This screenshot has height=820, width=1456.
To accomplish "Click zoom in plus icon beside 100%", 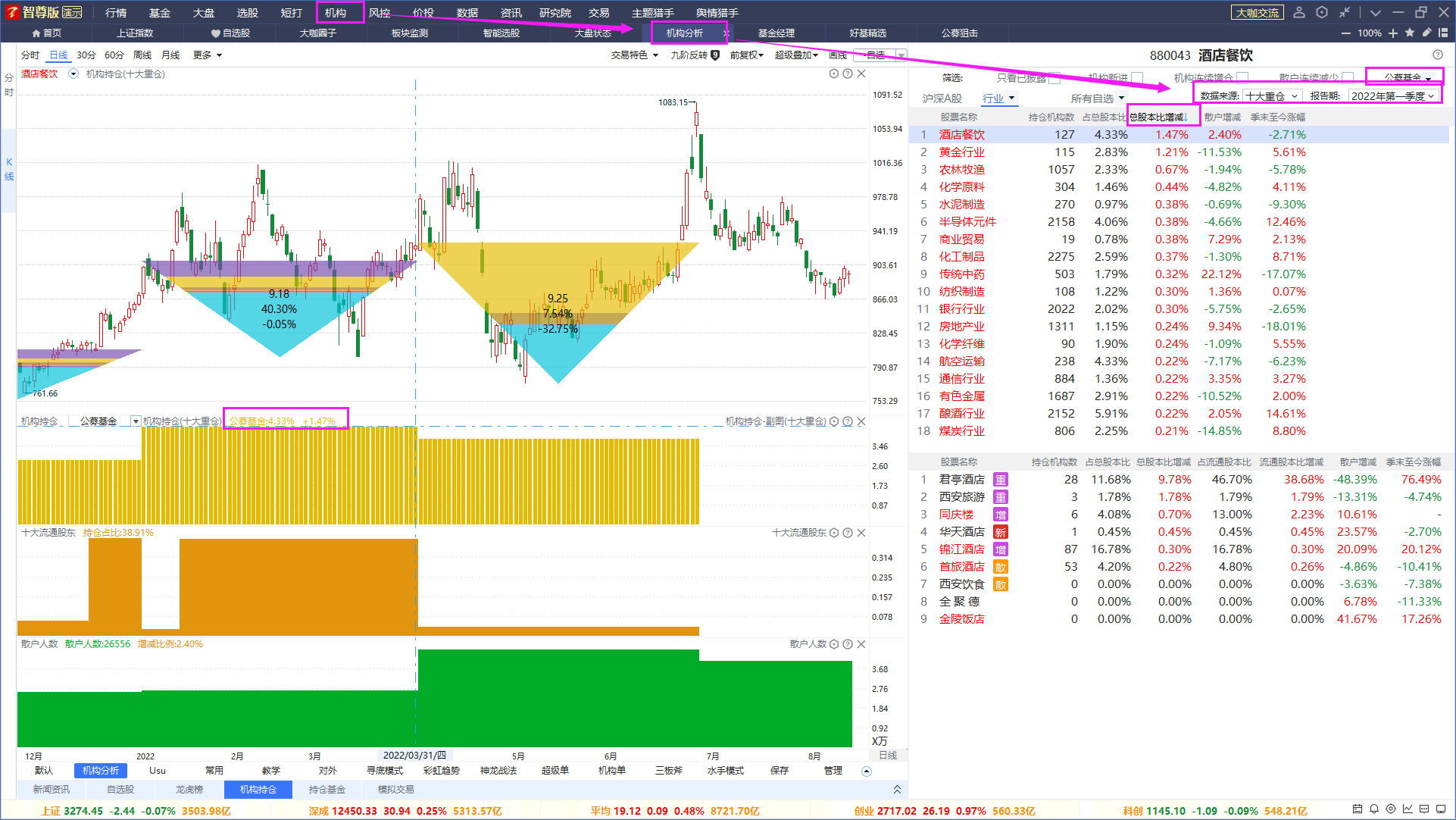I will (x=1393, y=33).
